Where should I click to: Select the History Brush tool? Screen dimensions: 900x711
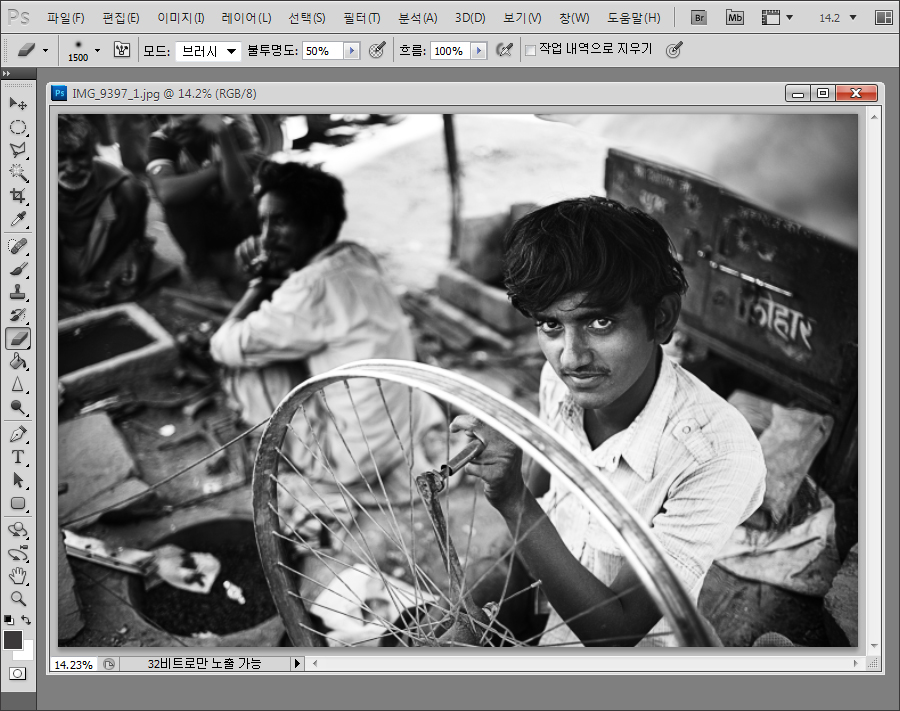pyautogui.click(x=18, y=315)
